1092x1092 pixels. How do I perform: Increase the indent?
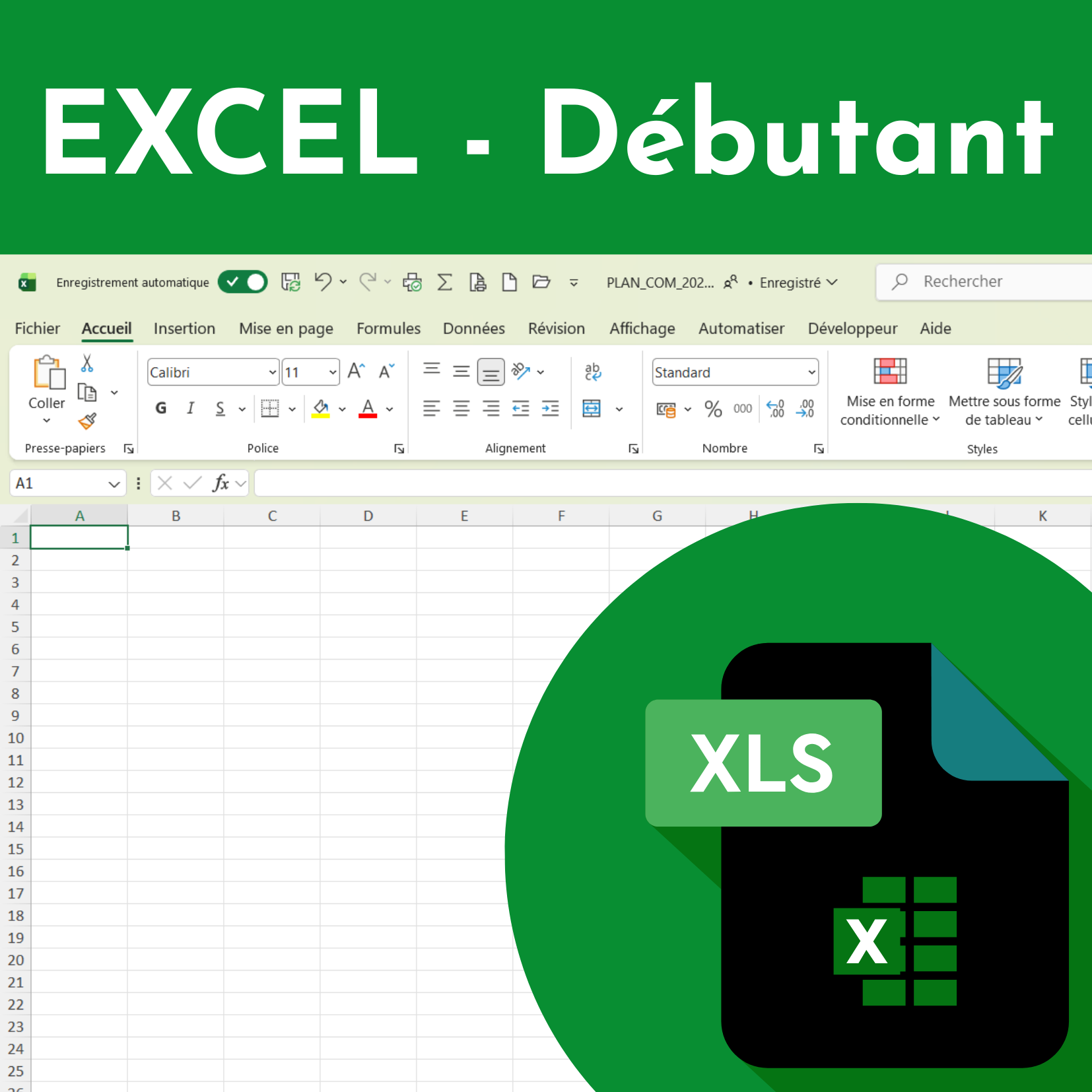551,409
